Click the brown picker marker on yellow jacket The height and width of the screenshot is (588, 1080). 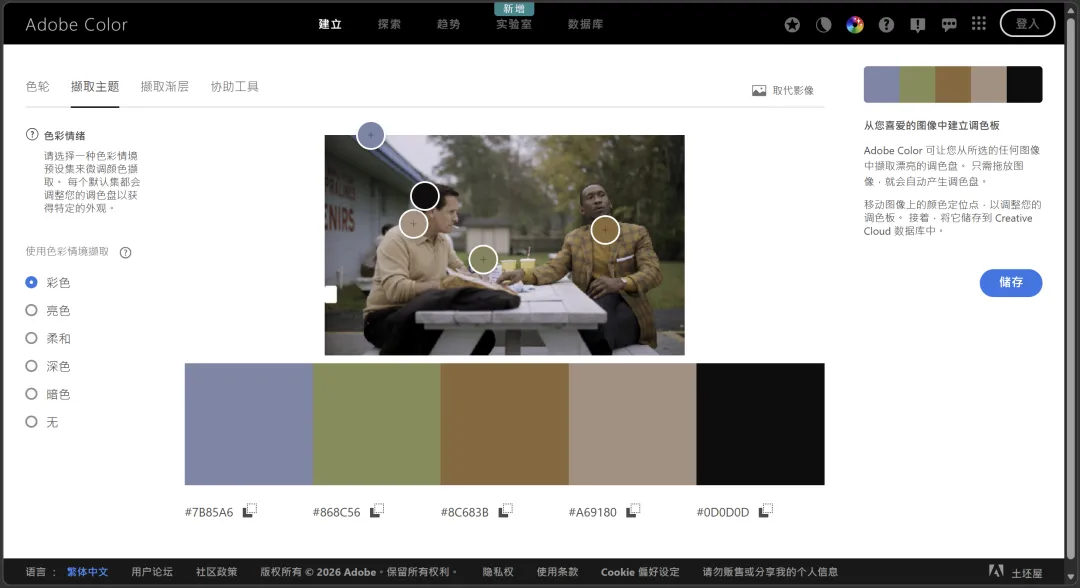point(605,230)
